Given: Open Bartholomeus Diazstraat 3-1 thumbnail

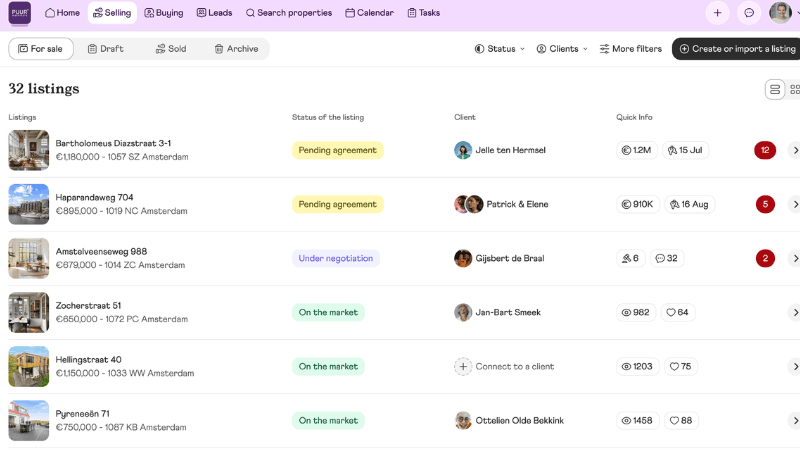Looking at the screenshot, I should [29, 150].
